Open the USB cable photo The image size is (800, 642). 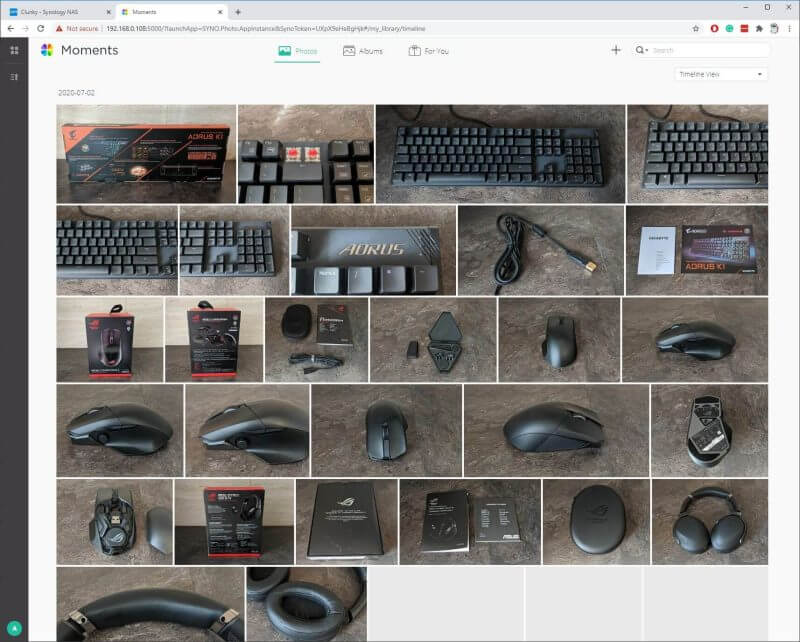click(x=541, y=250)
